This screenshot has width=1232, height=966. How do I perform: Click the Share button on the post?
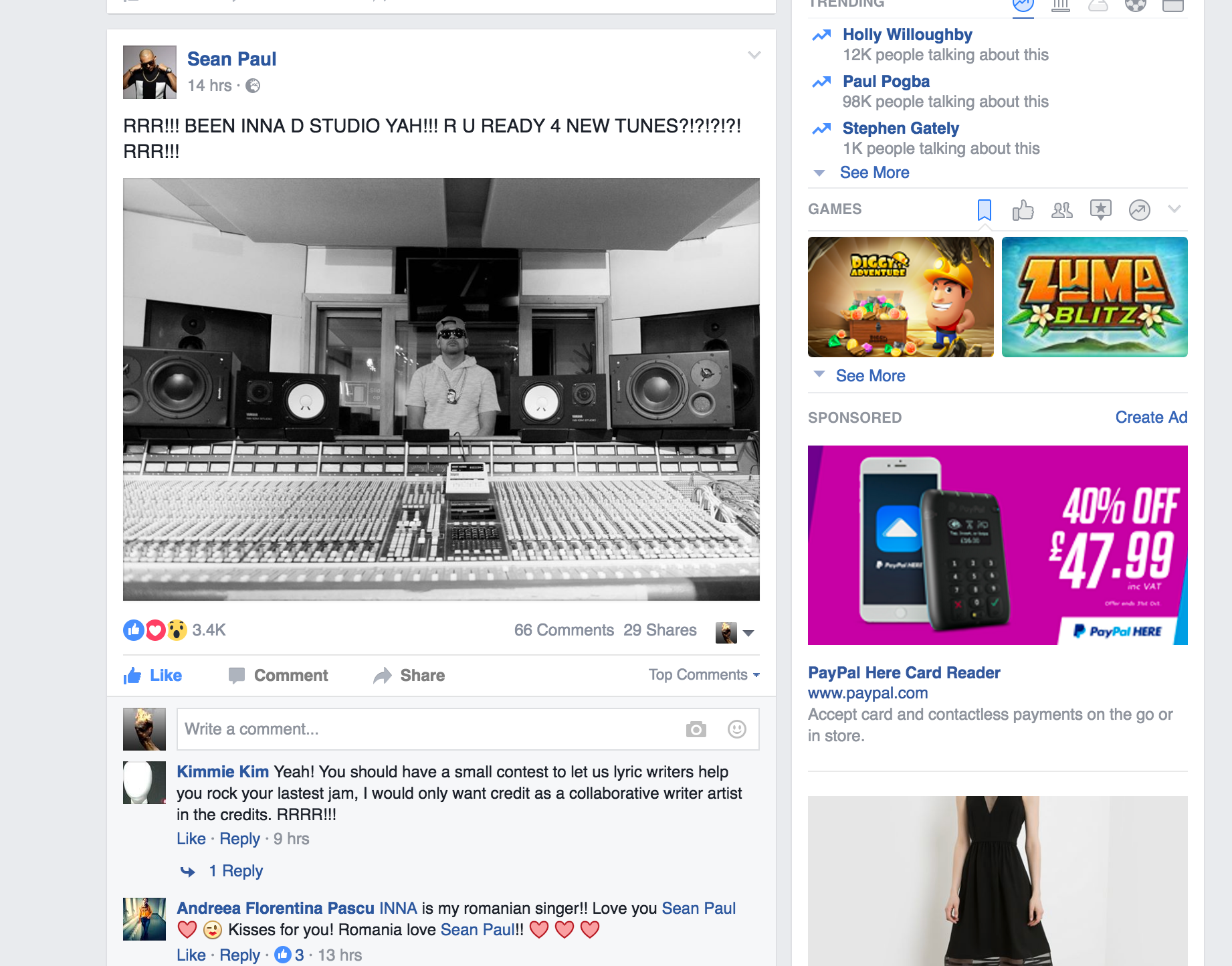[x=409, y=676]
